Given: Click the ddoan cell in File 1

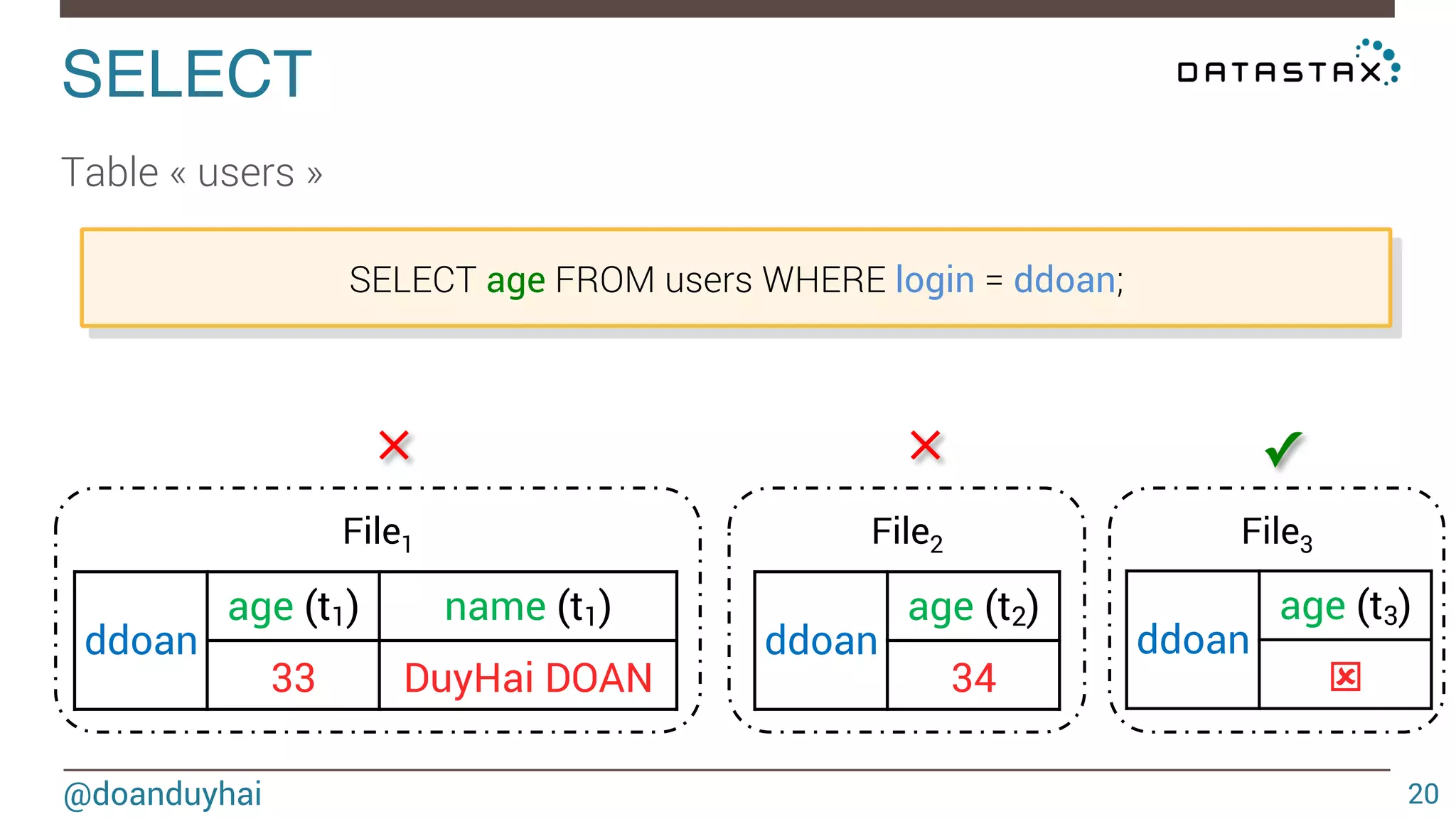Looking at the screenshot, I should pyautogui.click(x=141, y=641).
